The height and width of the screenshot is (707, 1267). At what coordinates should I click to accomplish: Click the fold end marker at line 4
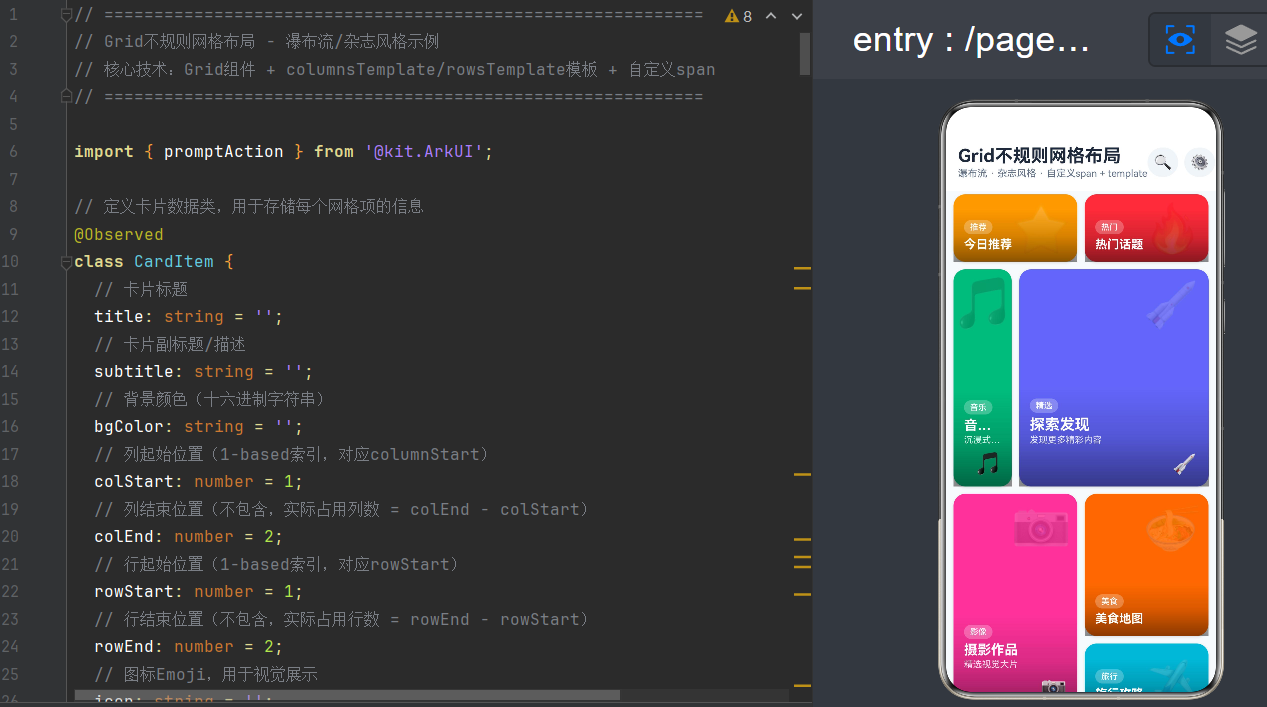pyautogui.click(x=66, y=96)
